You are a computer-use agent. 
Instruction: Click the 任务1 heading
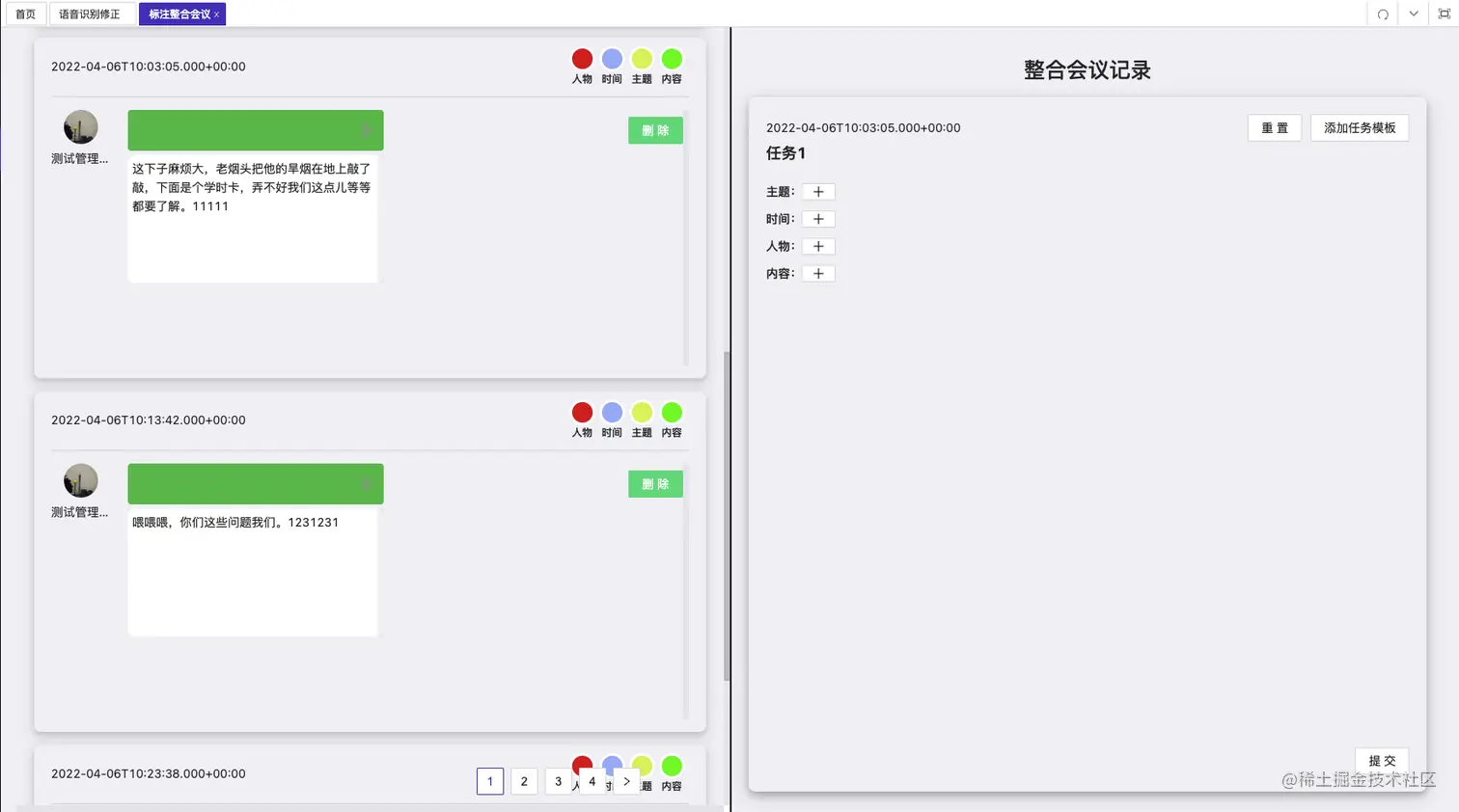tap(785, 153)
